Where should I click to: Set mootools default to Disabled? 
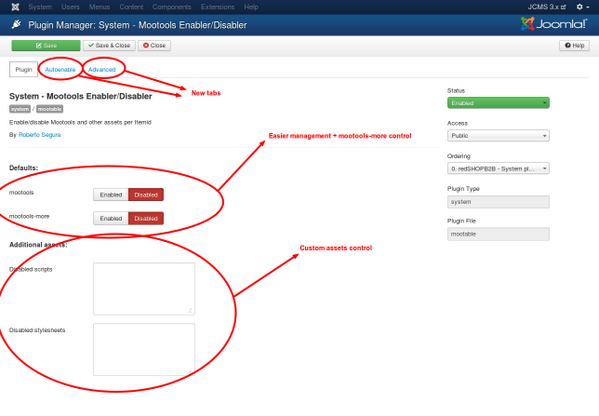(146, 195)
